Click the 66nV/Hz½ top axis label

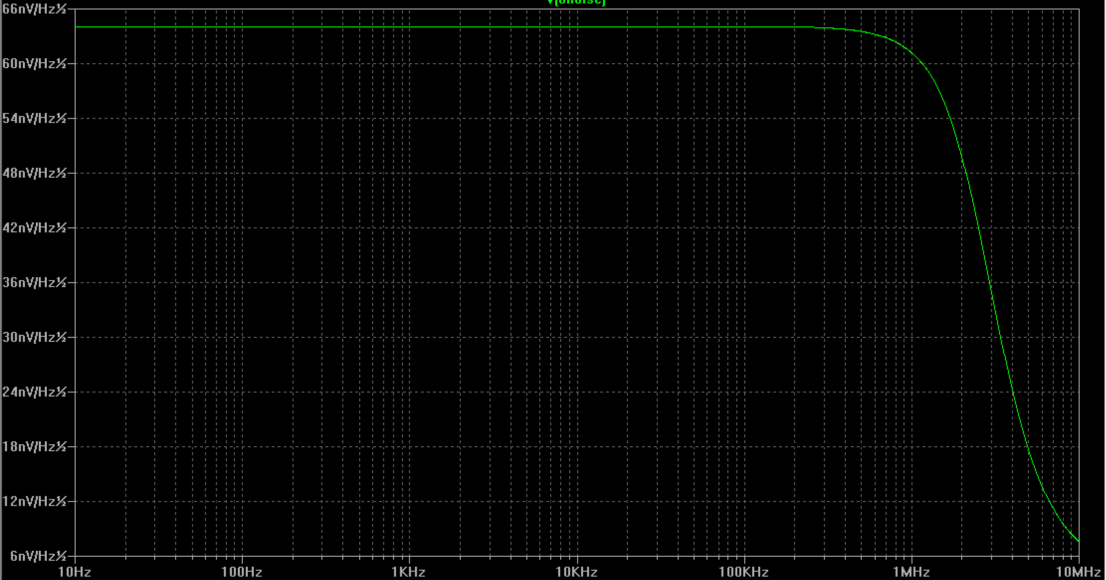35,9
